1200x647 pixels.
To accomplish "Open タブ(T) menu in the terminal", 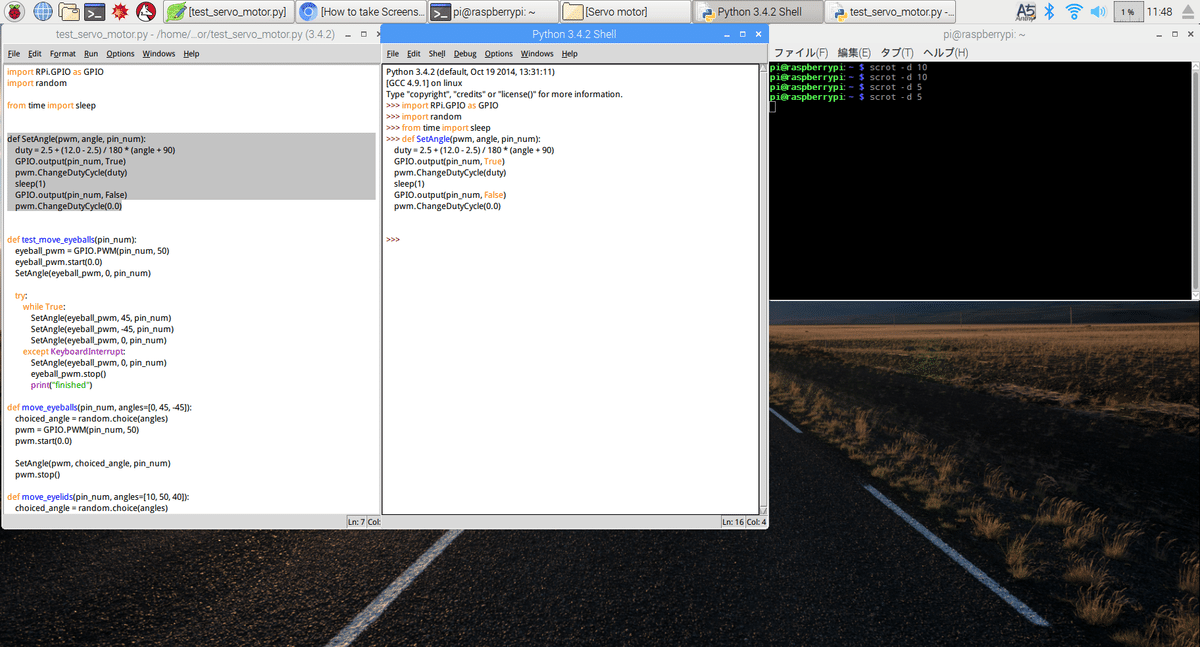I will [895, 52].
